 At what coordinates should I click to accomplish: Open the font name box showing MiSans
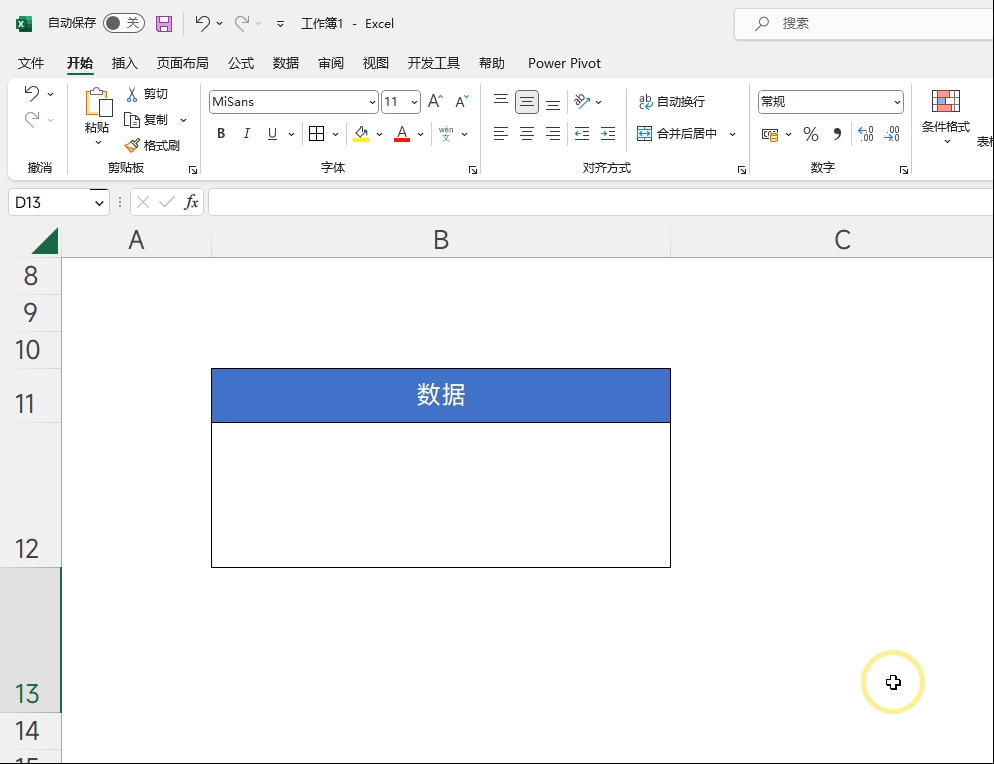(x=294, y=102)
